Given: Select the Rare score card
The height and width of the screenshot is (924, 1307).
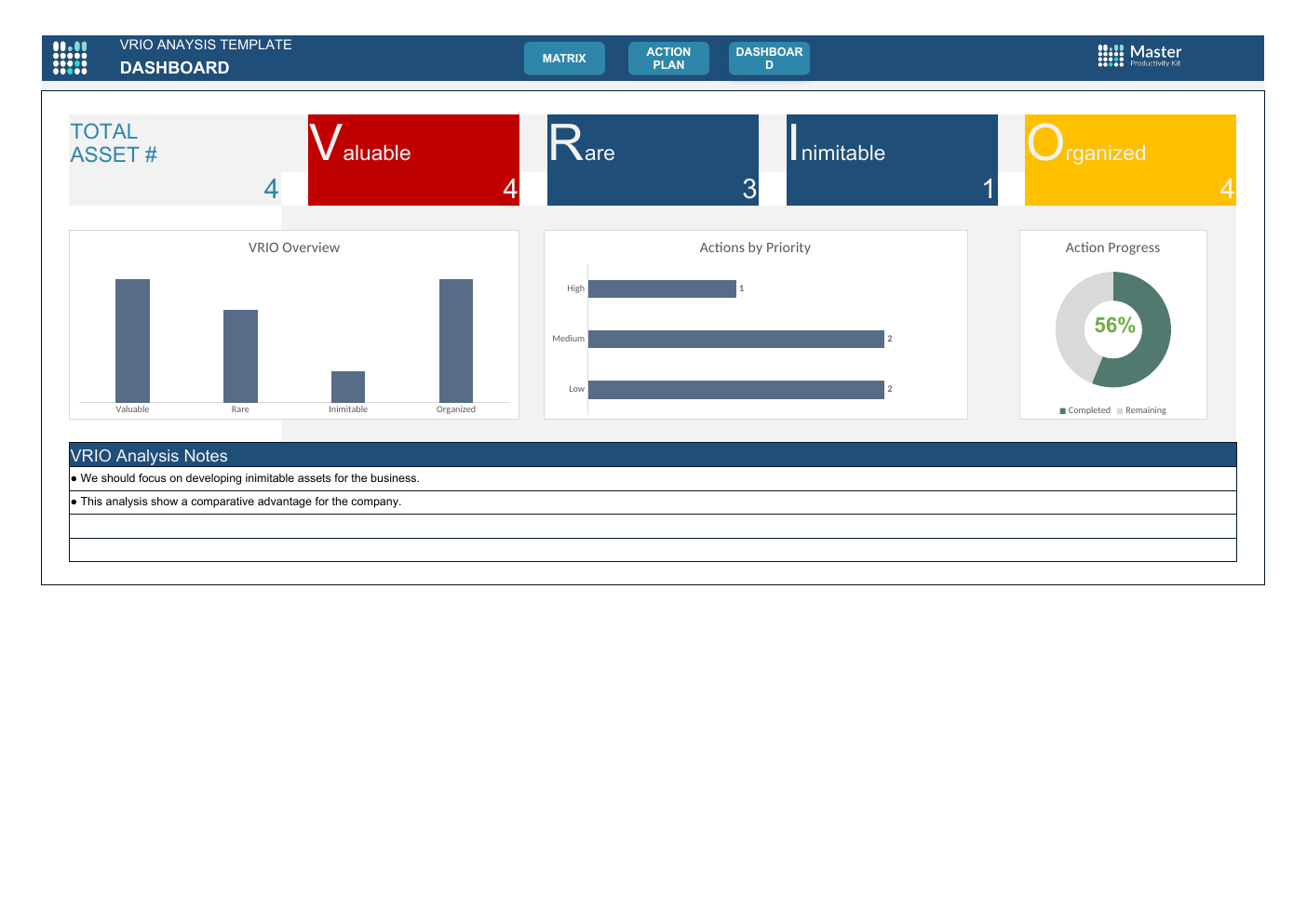Looking at the screenshot, I should pos(653,160).
